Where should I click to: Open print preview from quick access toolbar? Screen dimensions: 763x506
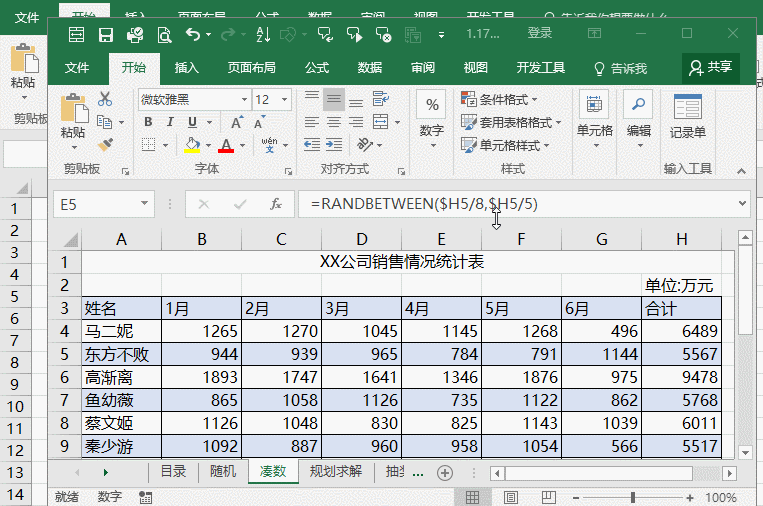click(x=164, y=35)
